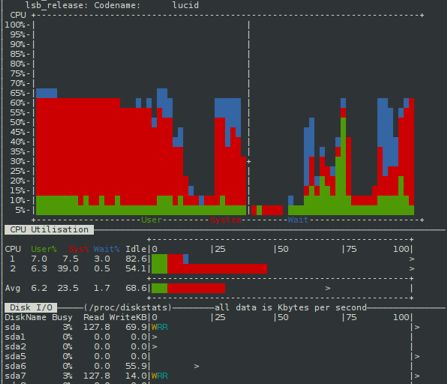Click the CPU 1 usage bar
447x384 pixels.
(x=170, y=259)
